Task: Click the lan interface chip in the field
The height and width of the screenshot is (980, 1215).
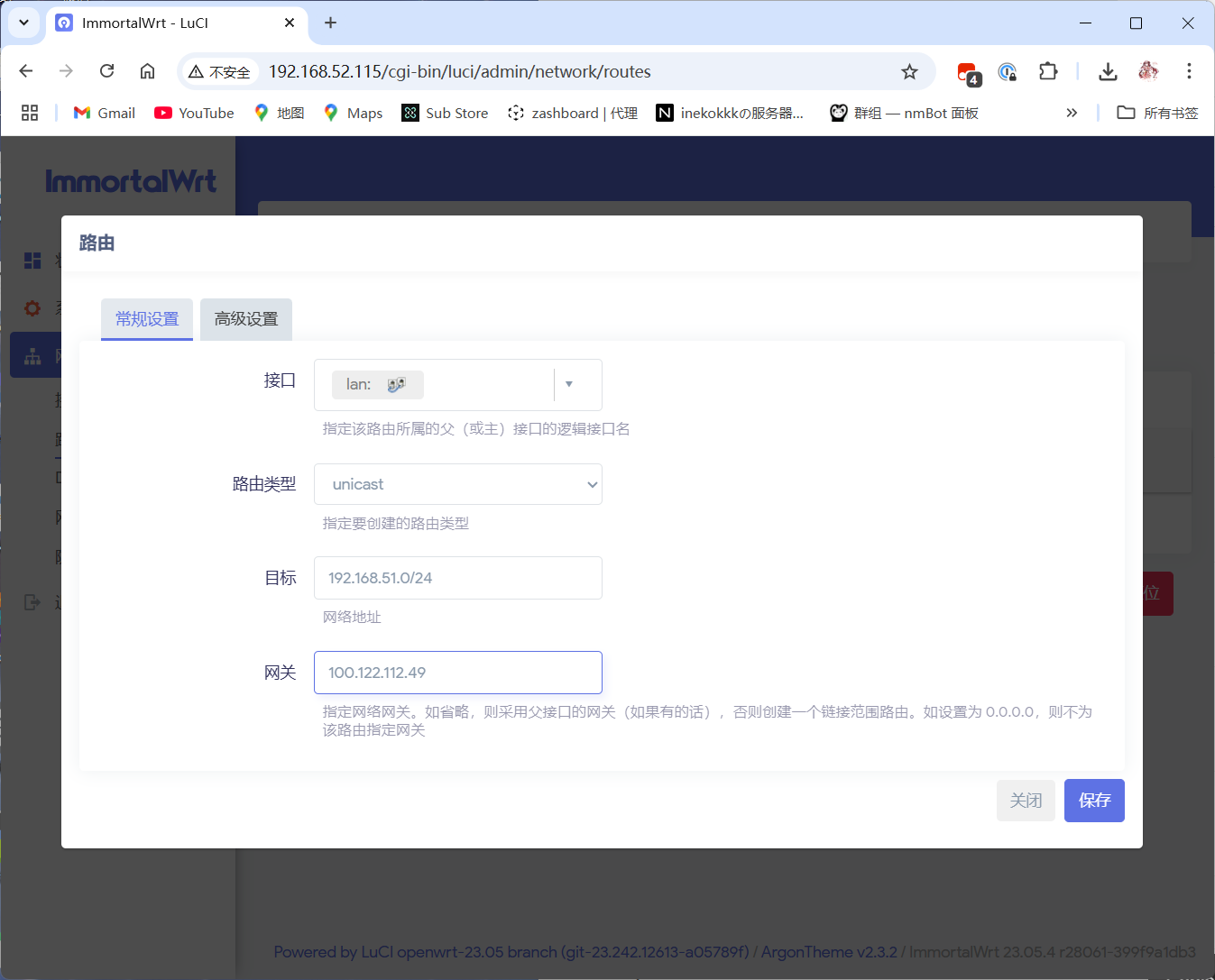Action: (x=377, y=384)
